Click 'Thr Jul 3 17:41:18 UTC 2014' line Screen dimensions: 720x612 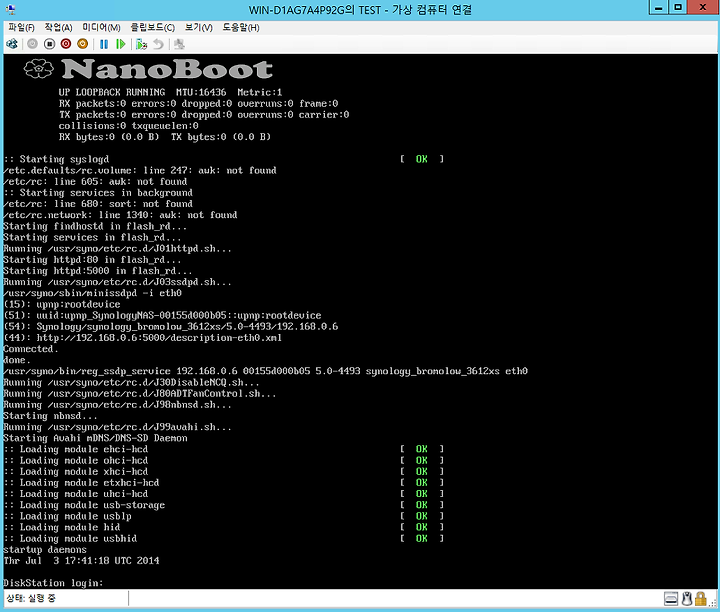81,561
